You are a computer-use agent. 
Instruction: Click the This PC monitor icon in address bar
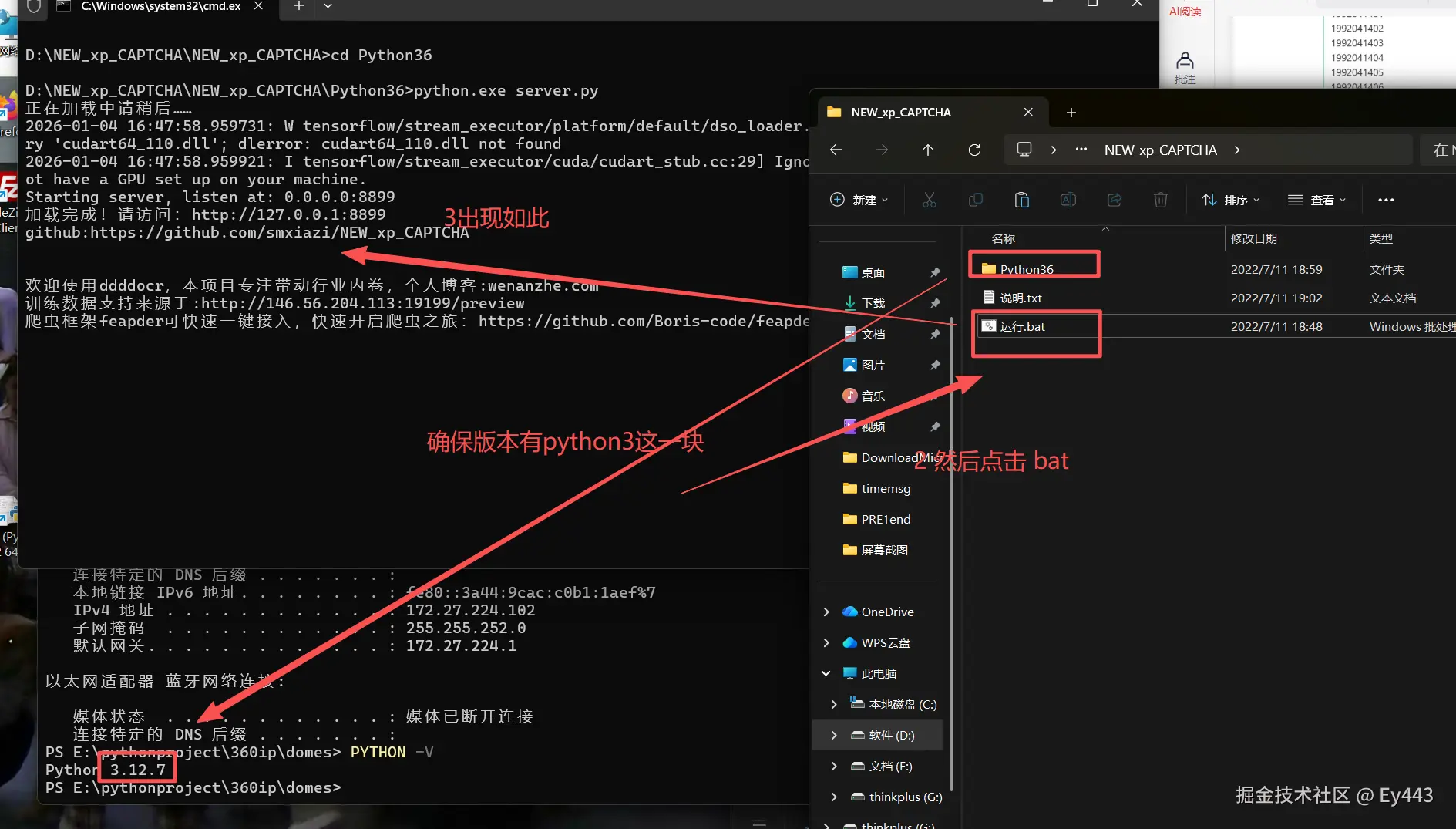(x=1024, y=150)
